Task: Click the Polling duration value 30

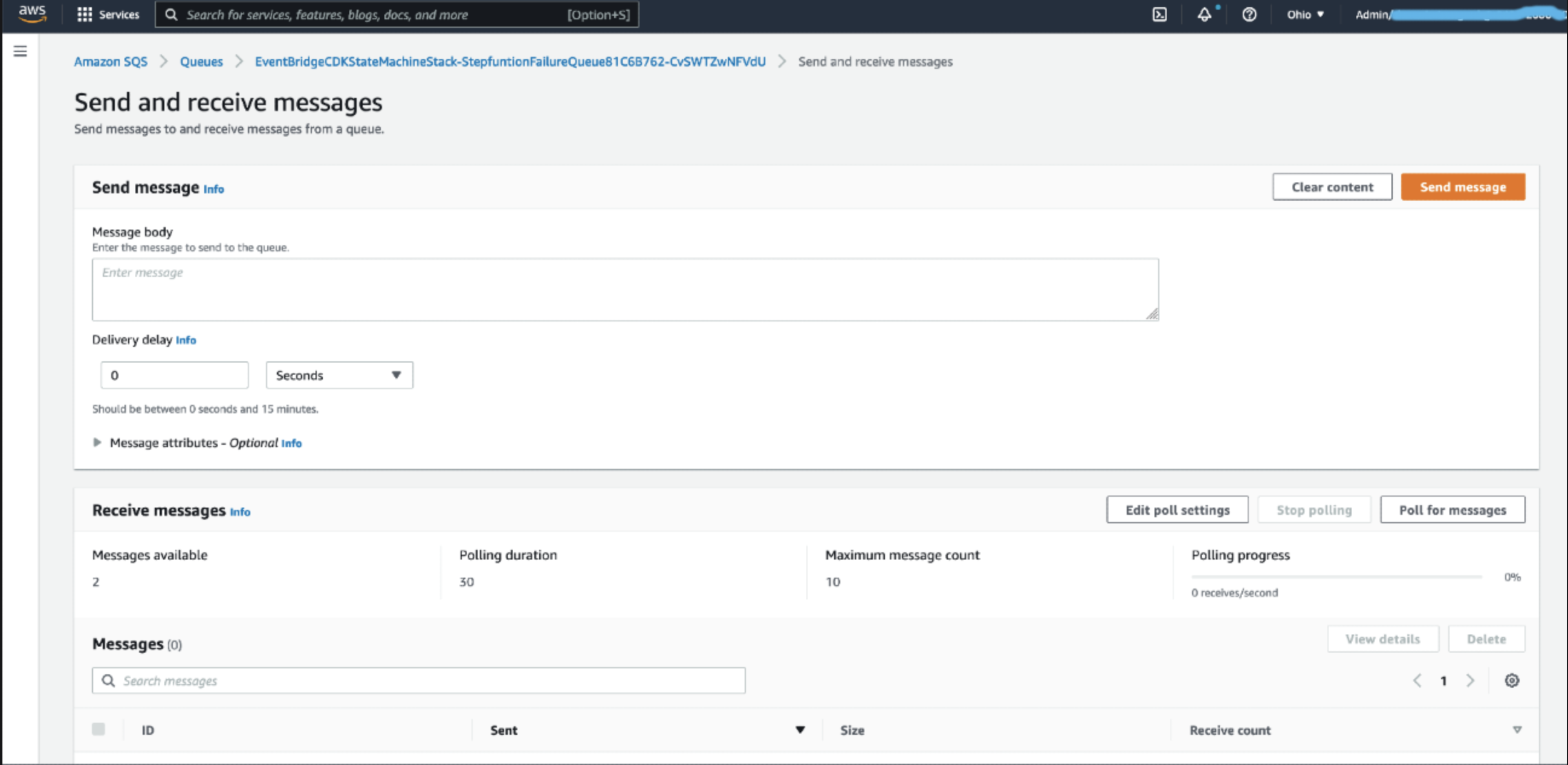Action: (x=466, y=582)
